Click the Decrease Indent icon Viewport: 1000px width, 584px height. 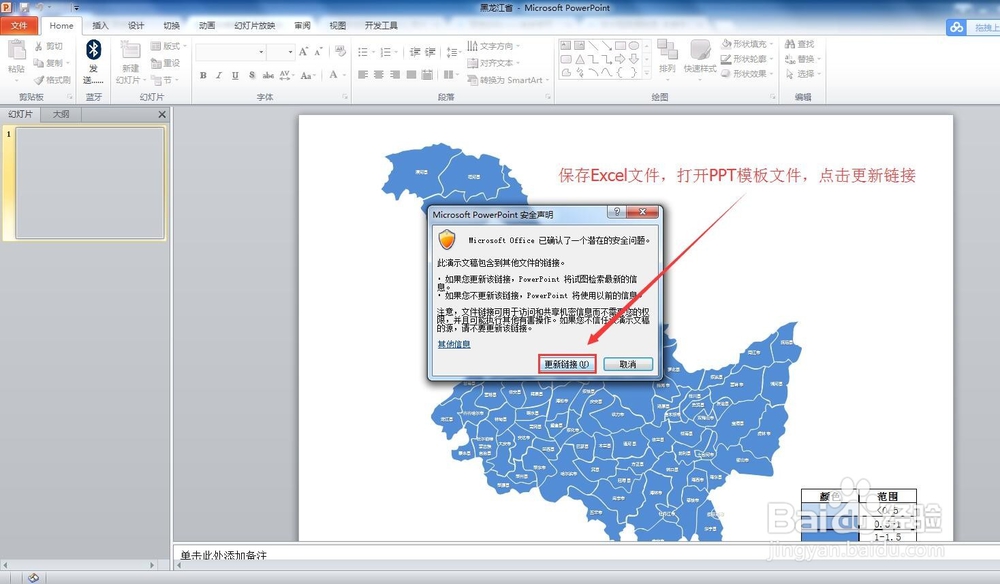tap(415, 52)
